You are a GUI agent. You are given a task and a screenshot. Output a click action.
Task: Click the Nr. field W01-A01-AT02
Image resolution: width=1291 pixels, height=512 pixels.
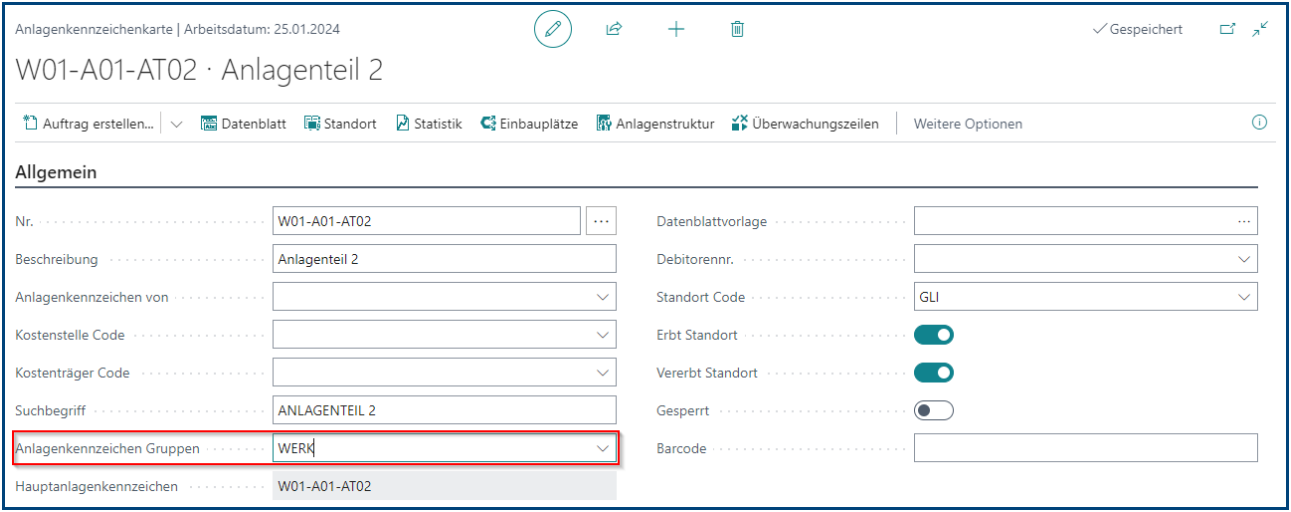coord(426,221)
